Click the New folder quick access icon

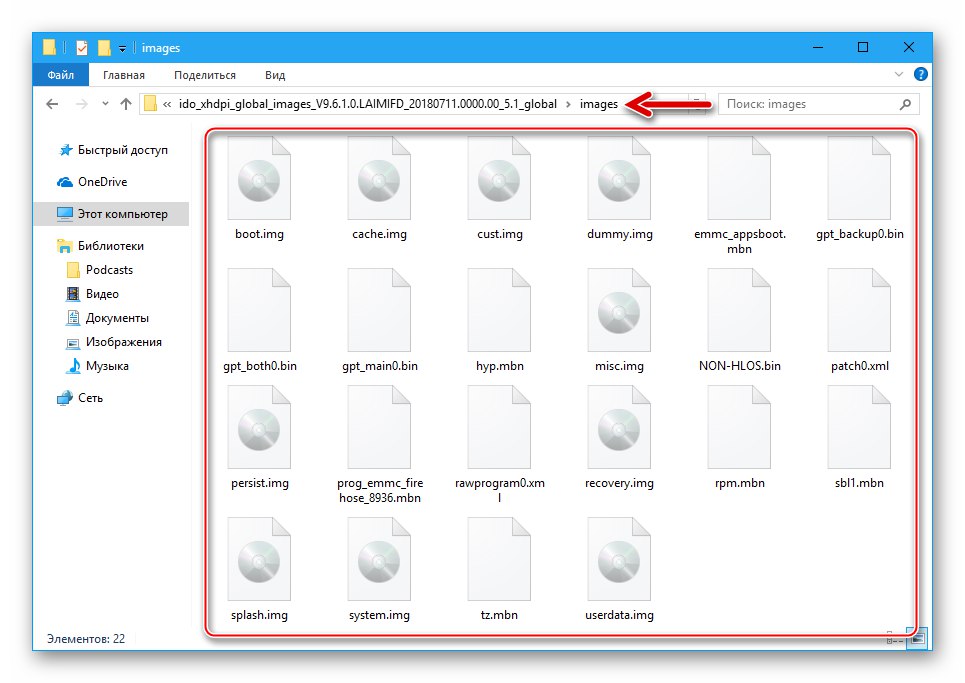104,47
